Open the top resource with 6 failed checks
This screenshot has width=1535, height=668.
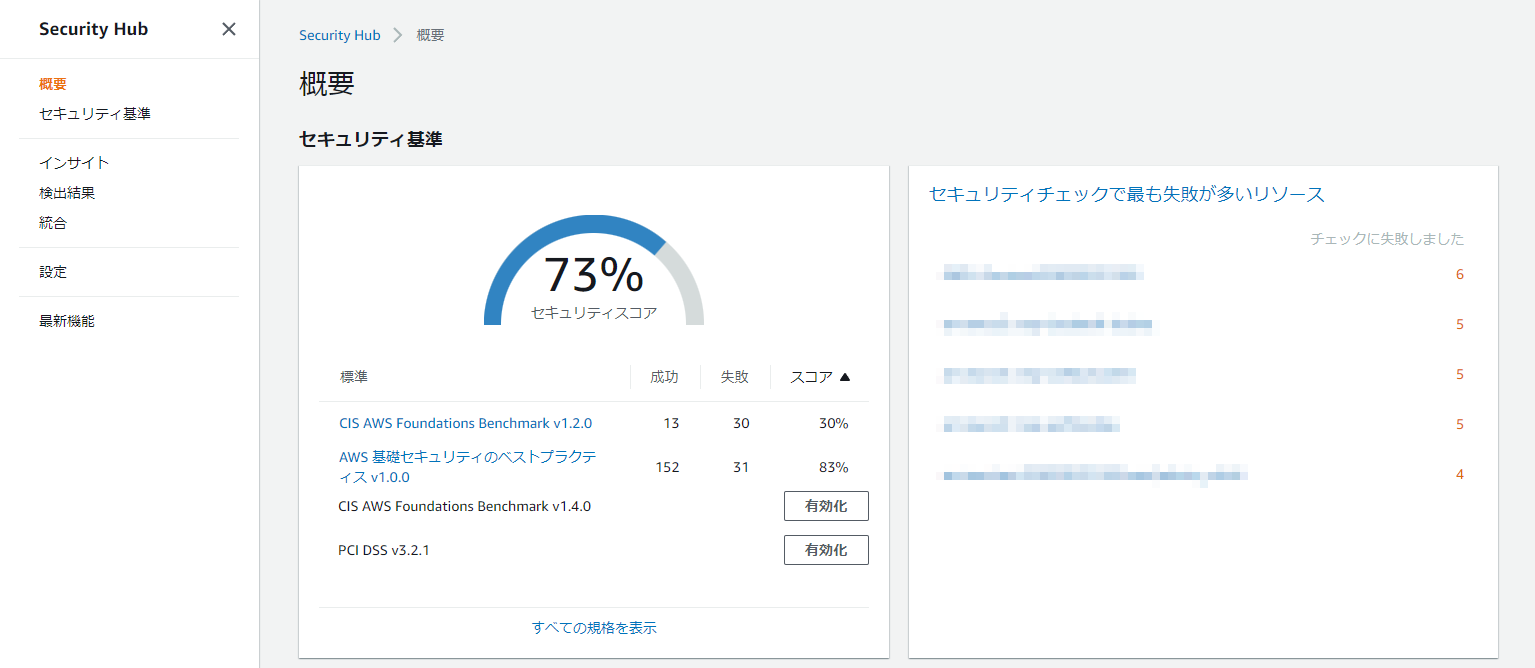[x=1043, y=274]
